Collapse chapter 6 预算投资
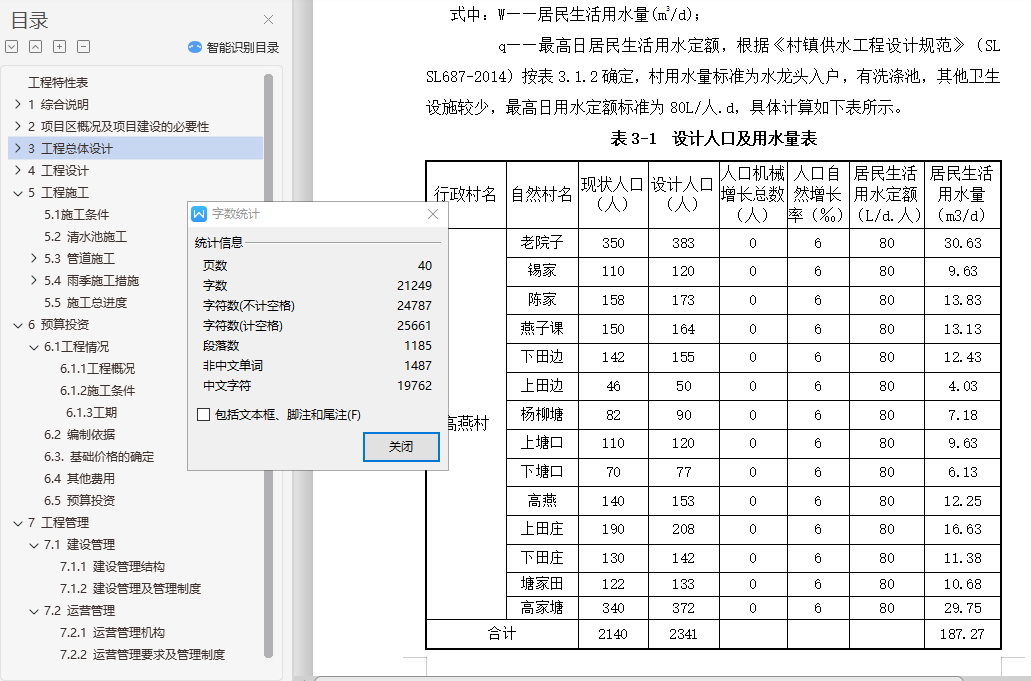The image size is (1031, 681). 18,325
